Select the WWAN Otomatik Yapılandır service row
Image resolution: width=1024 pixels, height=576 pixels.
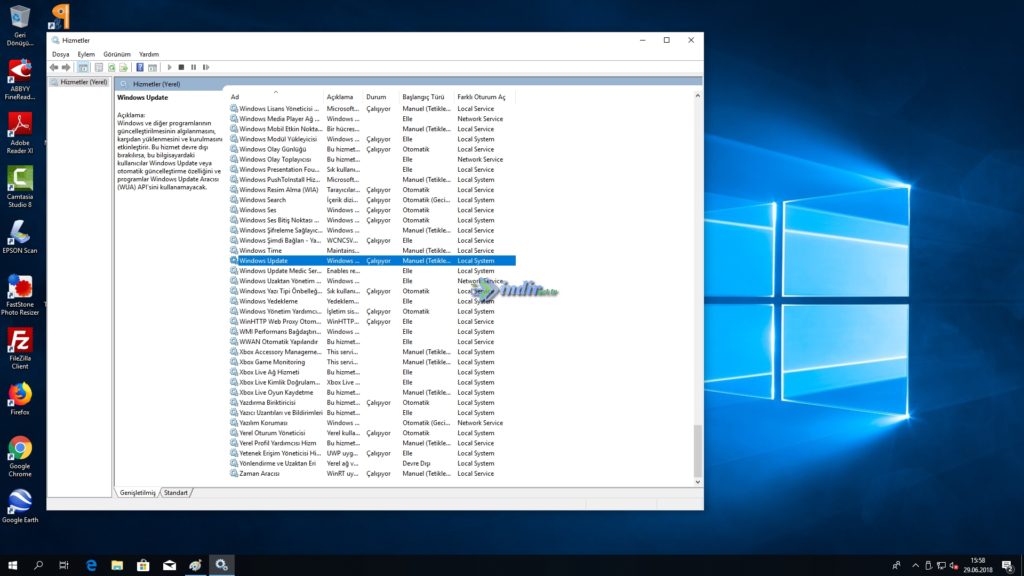[372, 342]
